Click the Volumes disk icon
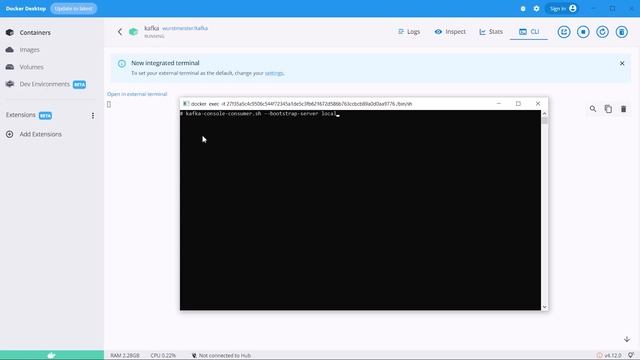The height and width of the screenshot is (360, 640). (x=10, y=67)
